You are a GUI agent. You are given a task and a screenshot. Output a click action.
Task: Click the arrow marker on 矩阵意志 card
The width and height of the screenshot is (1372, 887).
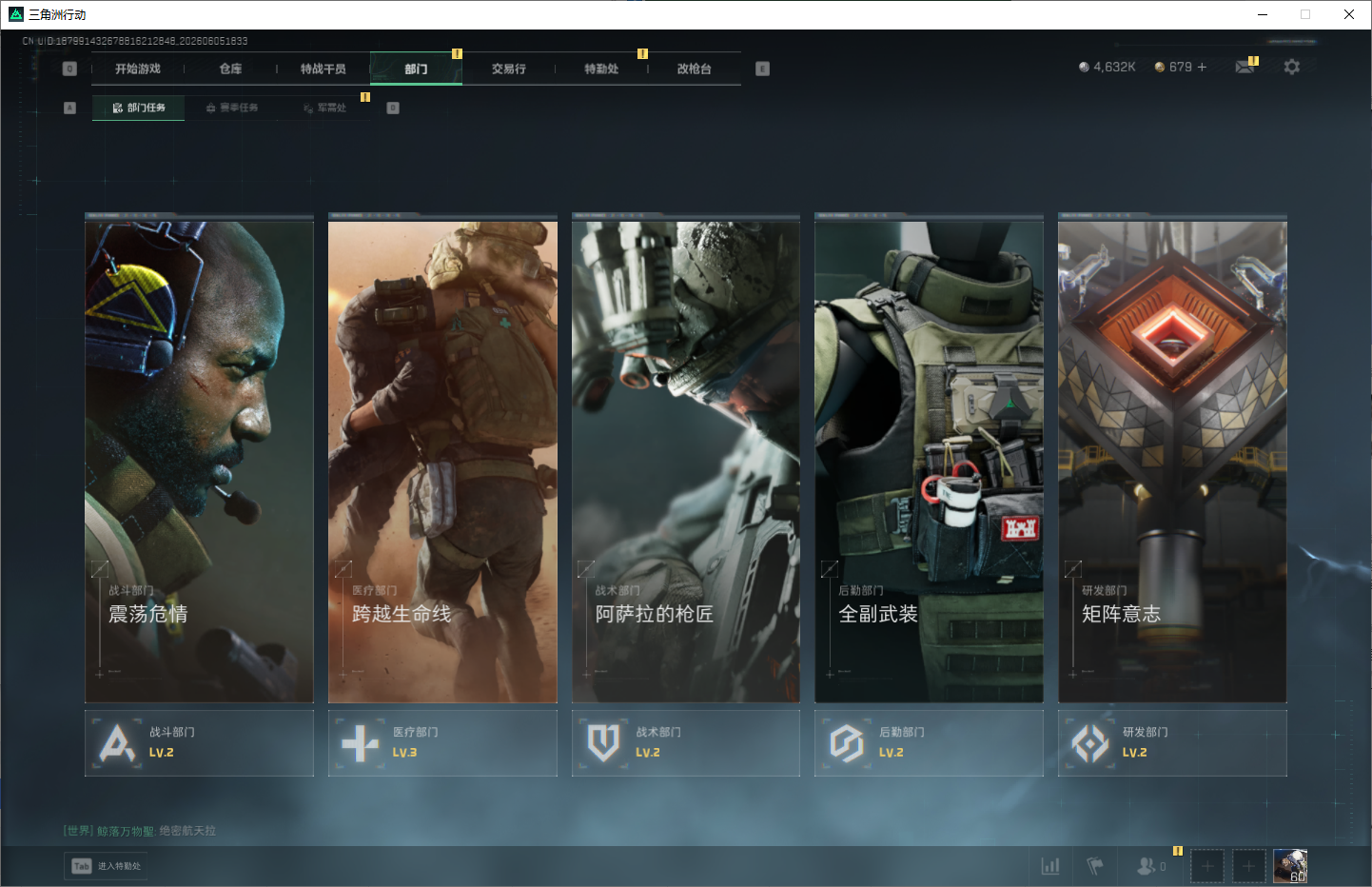point(1072,569)
